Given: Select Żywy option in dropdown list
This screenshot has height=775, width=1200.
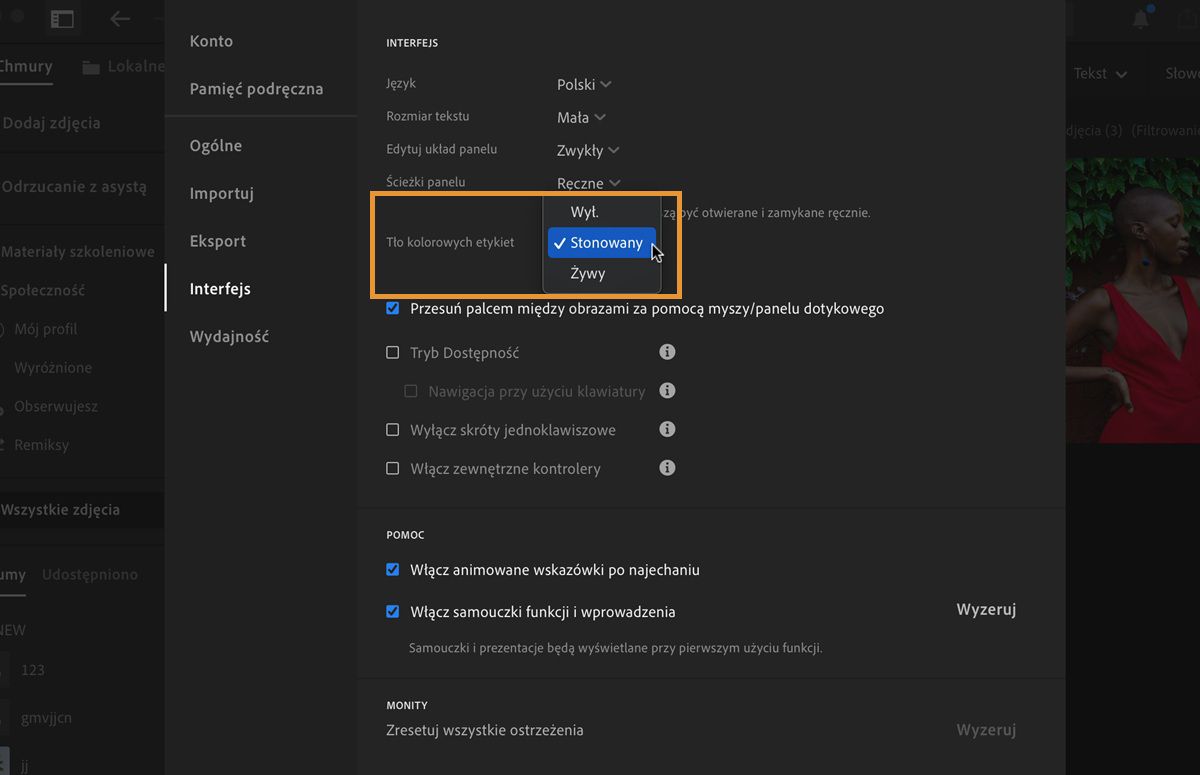Looking at the screenshot, I should pos(588,273).
